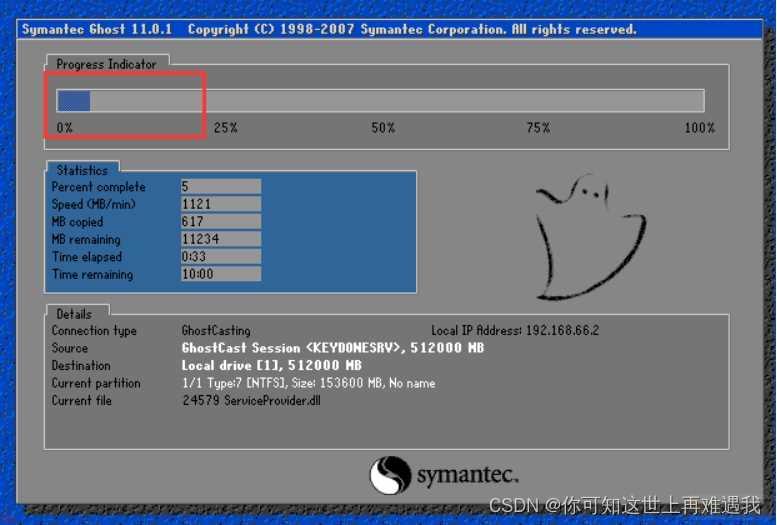Click the MB copied value 617

point(221,221)
